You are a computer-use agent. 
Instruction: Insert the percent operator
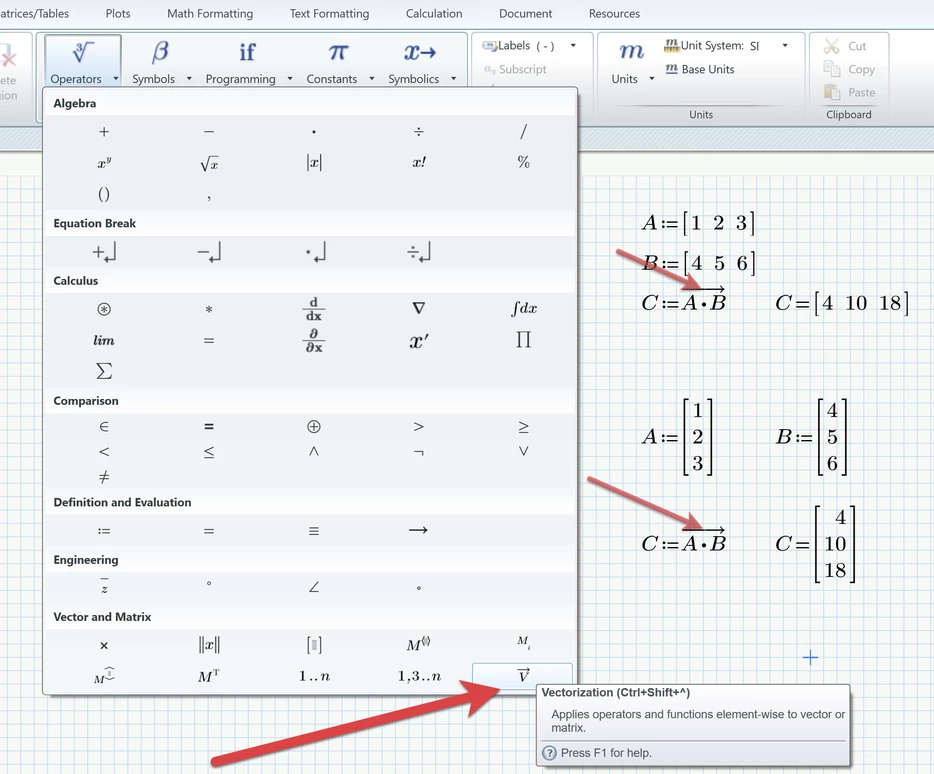(x=523, y=162)
